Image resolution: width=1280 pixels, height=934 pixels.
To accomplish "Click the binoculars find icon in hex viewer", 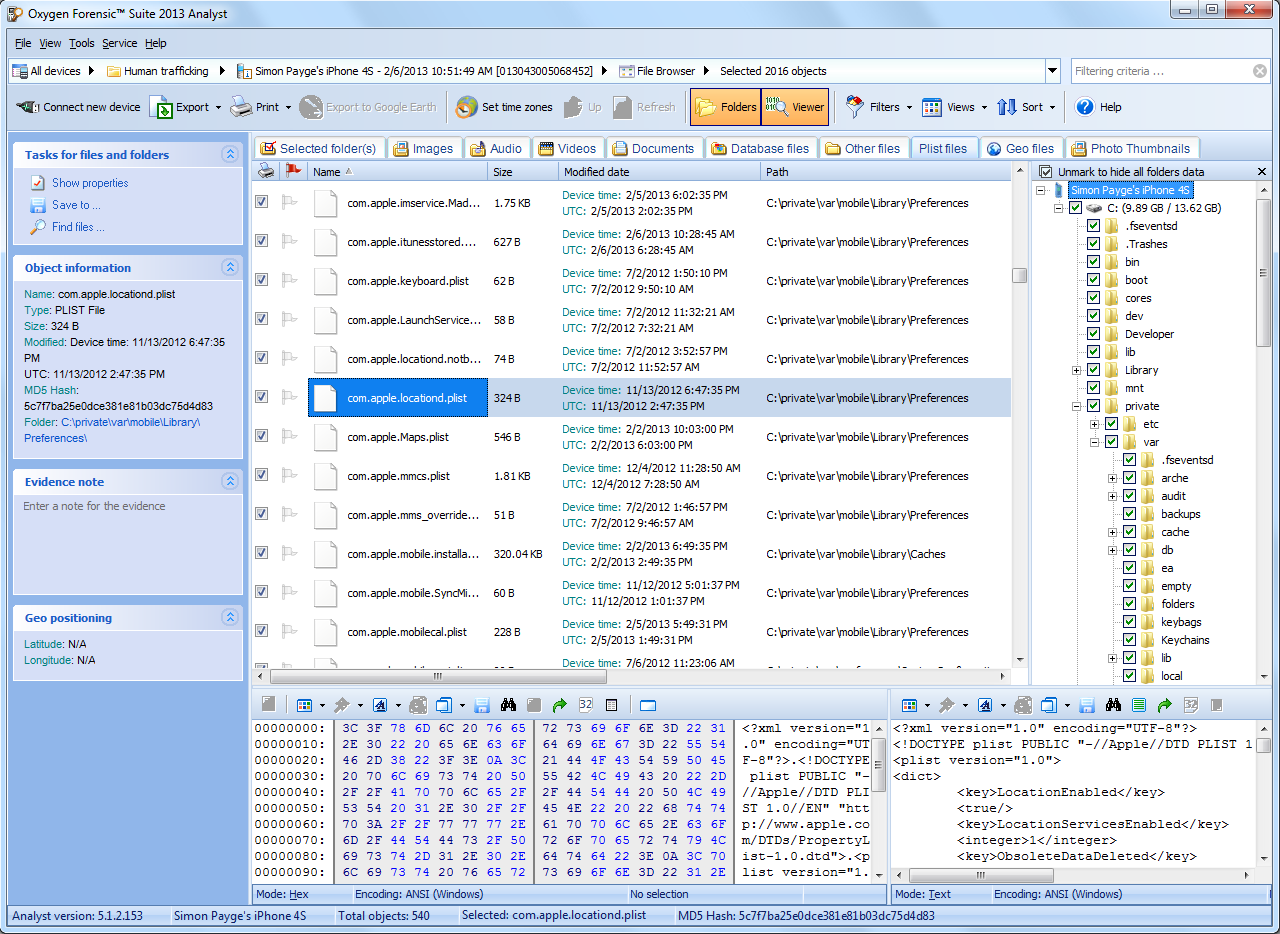I will coord(508,705).
